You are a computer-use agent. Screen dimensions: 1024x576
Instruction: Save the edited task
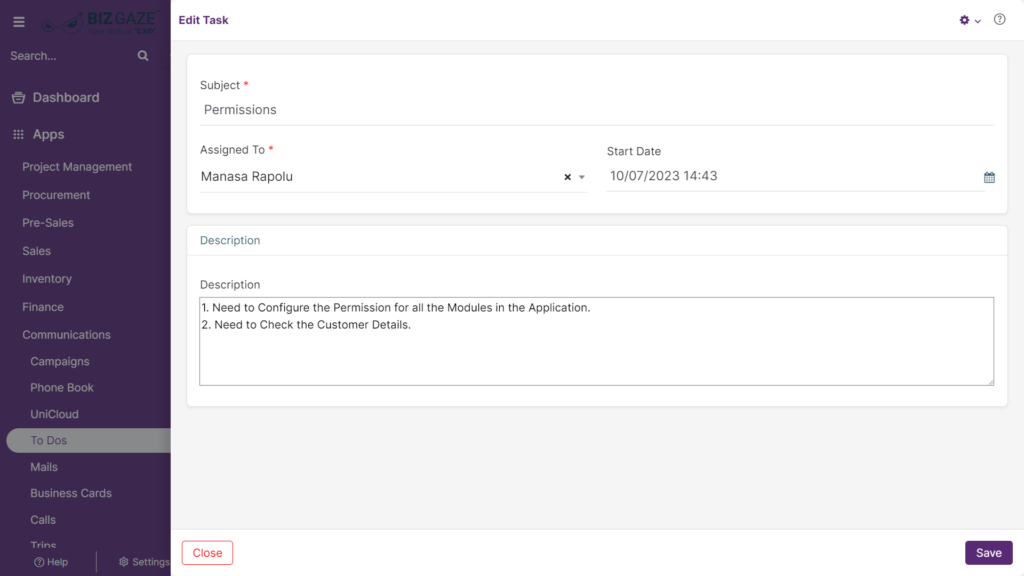coord(989,552)
